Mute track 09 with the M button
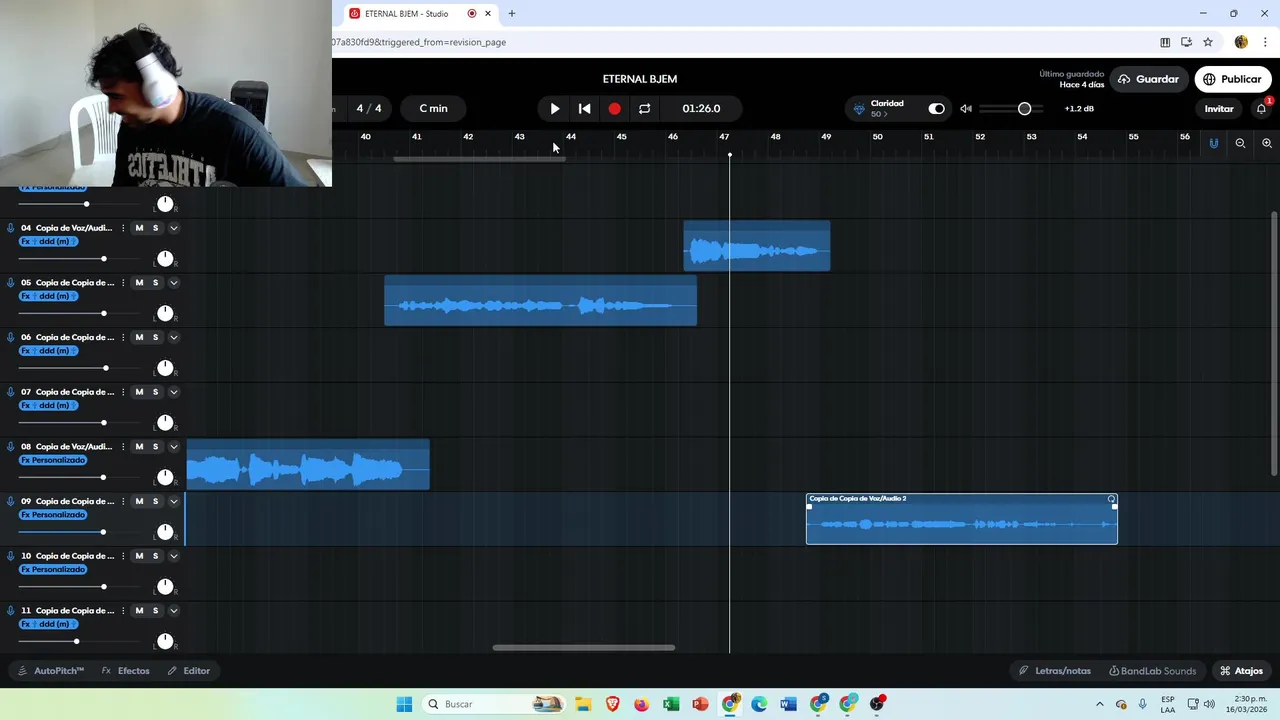 tap(139, 501)
